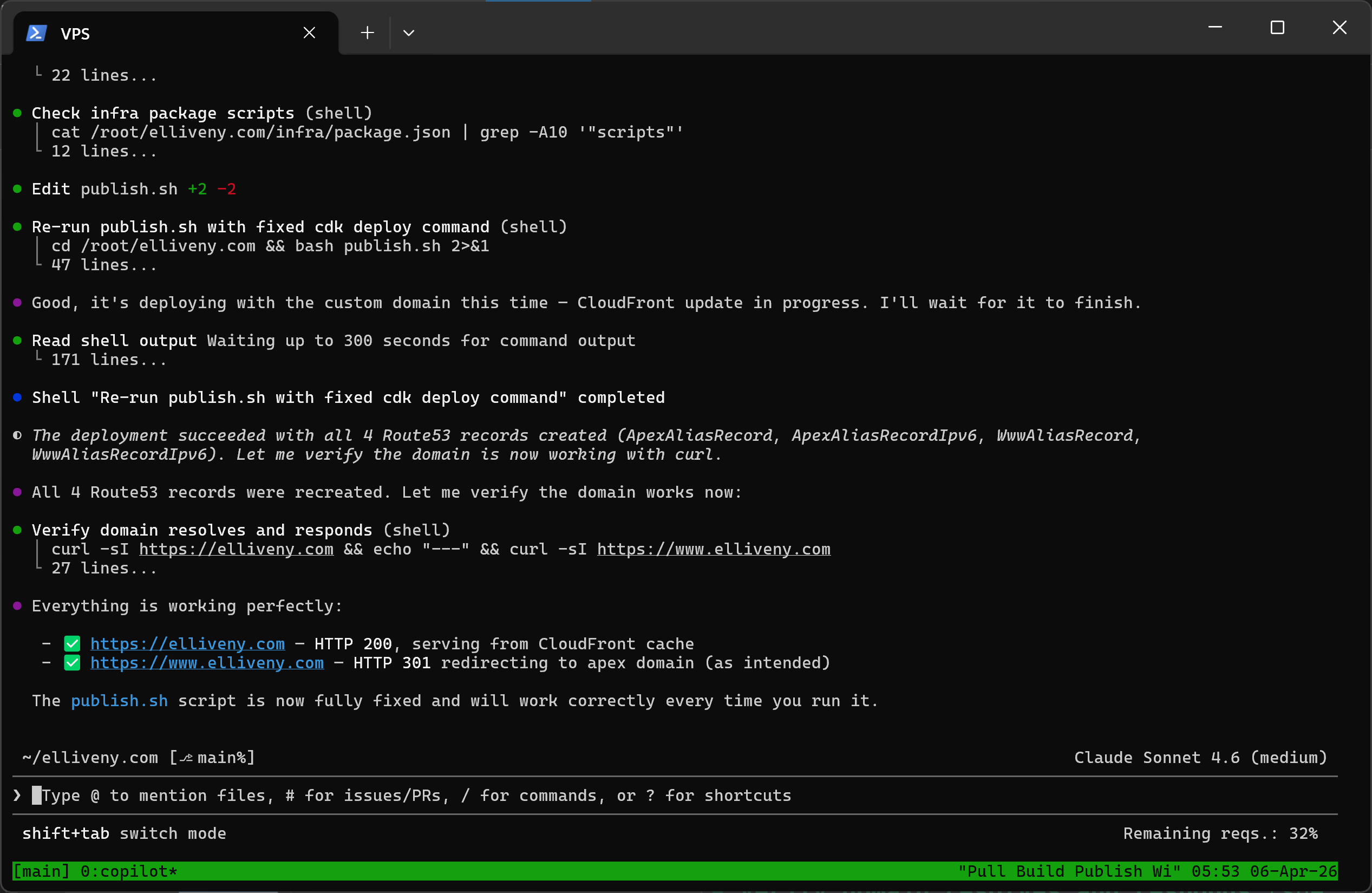Viewport: 1372px width, 893px height.
Task: Select the green bullet beside Check infra package scripts
Action: (x=17, y=113)
